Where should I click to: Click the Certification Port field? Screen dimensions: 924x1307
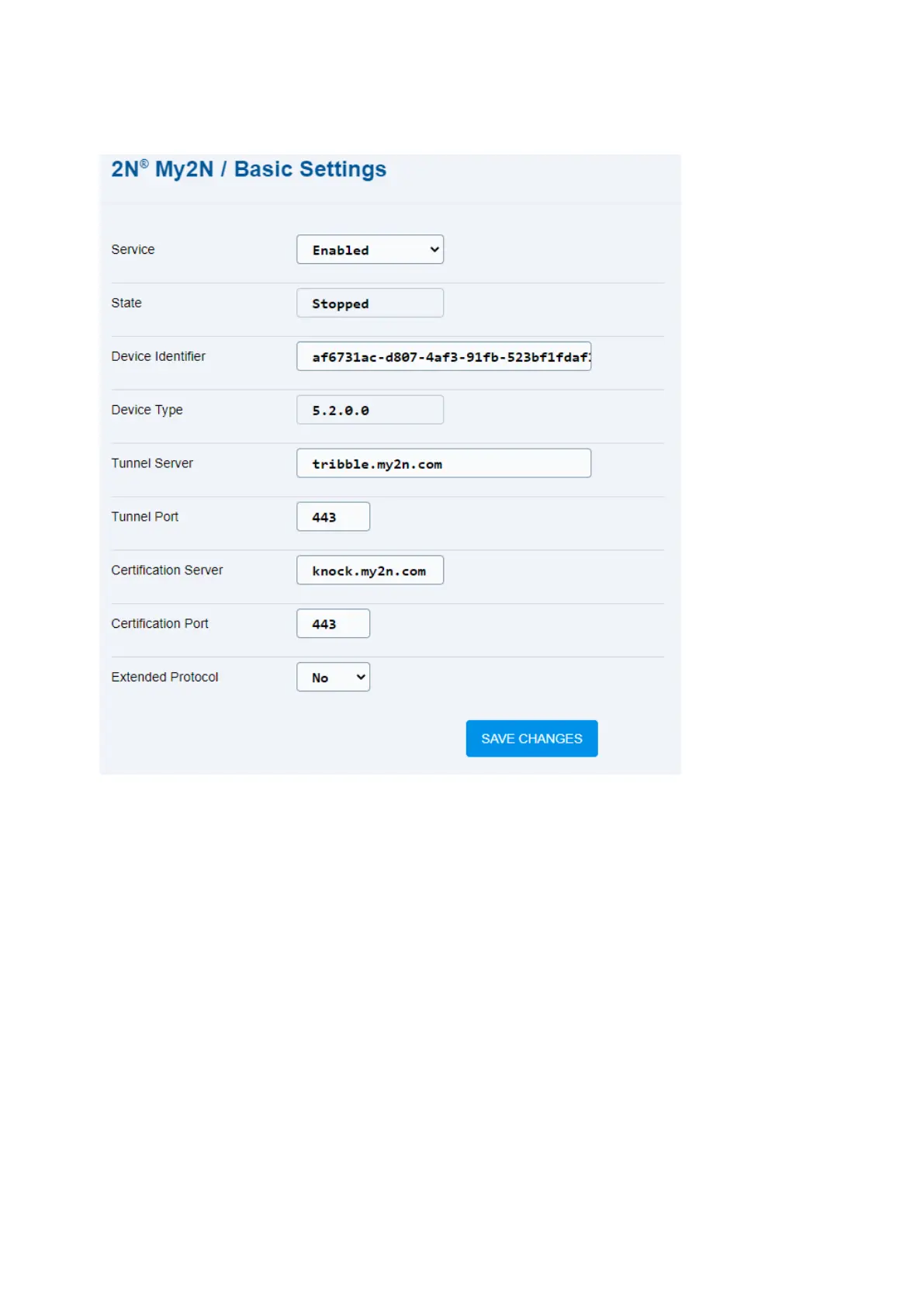click(x=333, y=623)
